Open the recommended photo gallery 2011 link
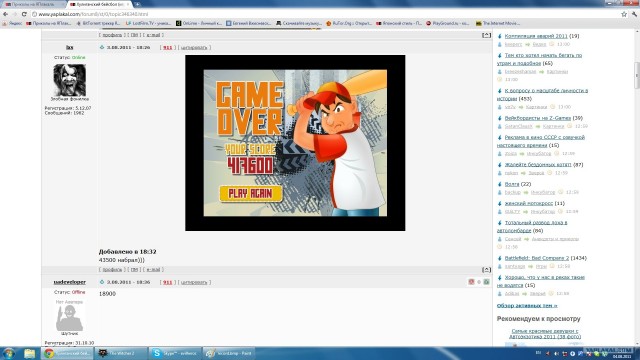The height and width of the screenshot is (360, 640). click(x=545, y=334)
